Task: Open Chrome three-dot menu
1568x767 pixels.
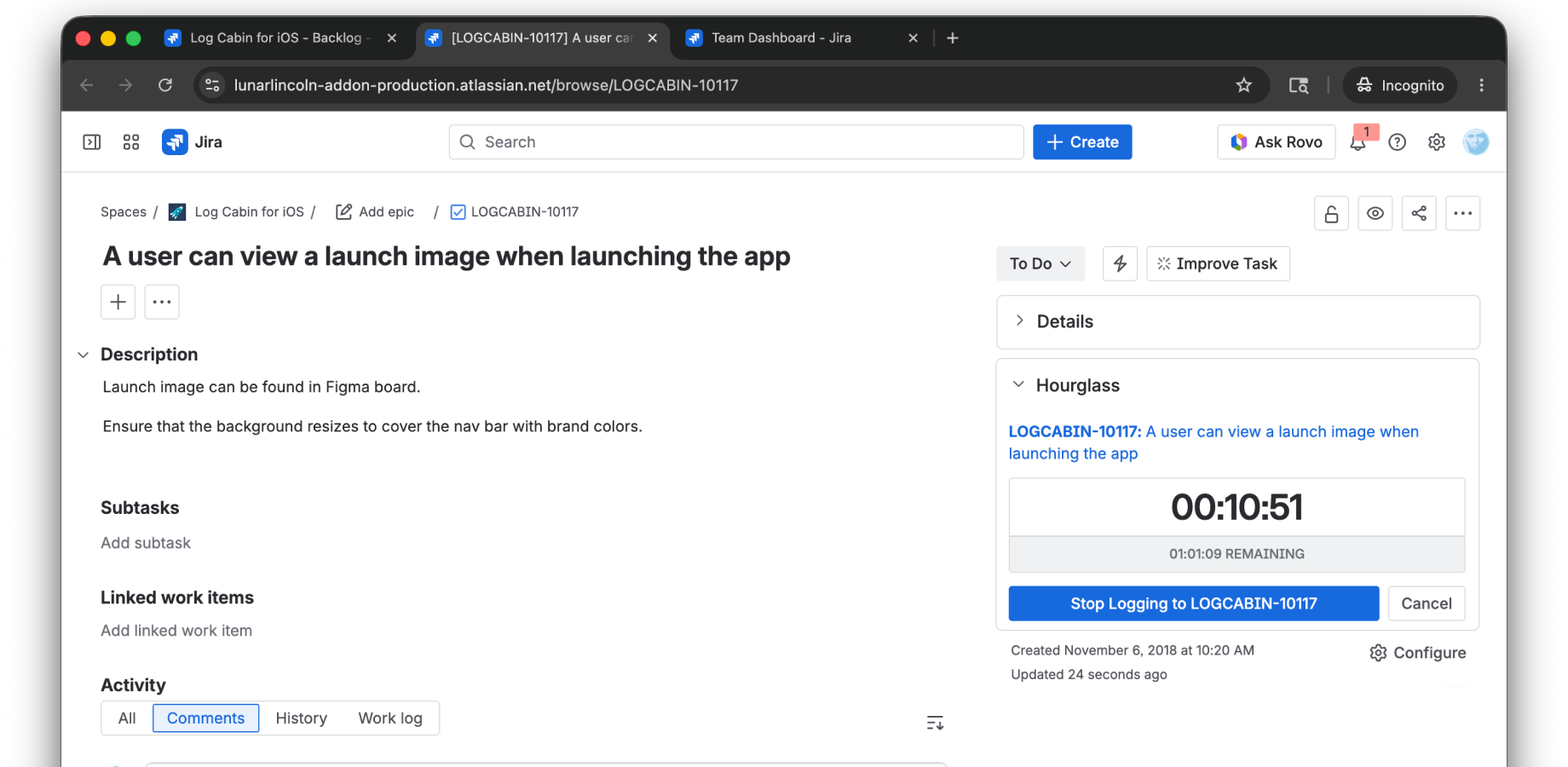Action: (1482, 85)
